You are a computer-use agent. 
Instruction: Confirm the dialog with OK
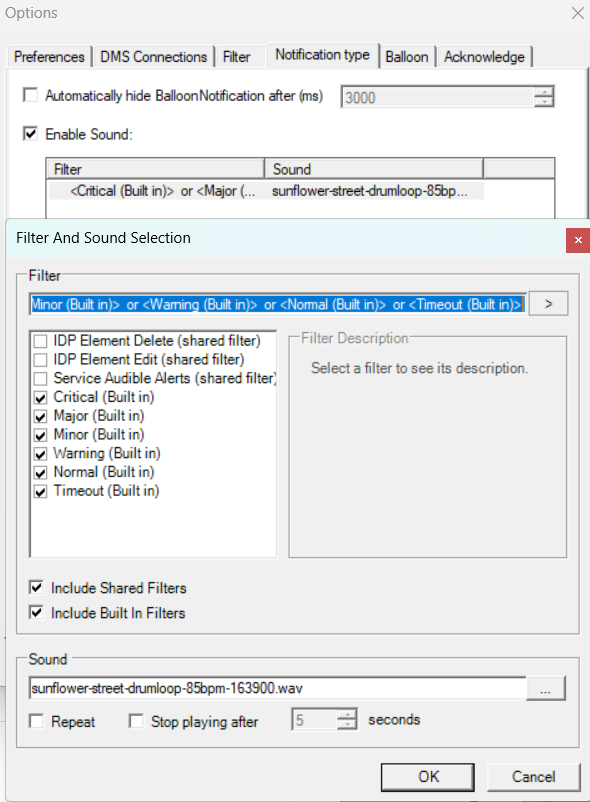pos(427,777)
